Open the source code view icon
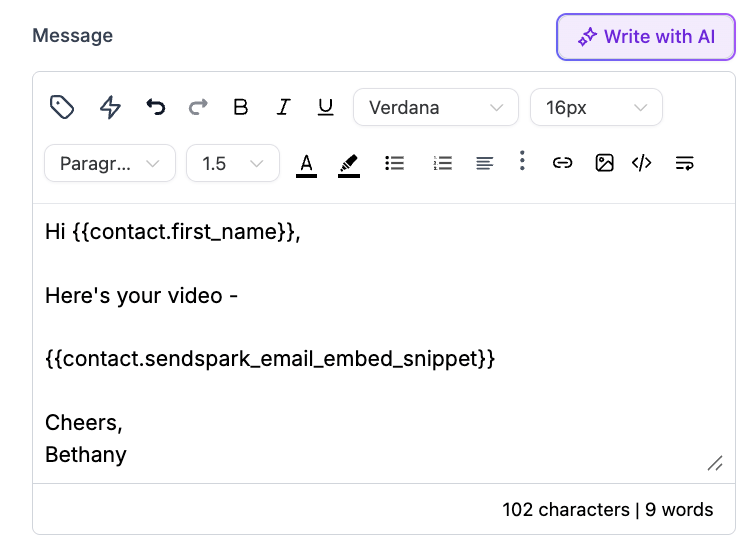Screen dimensions: 756x544 click(x=642, y=163)
